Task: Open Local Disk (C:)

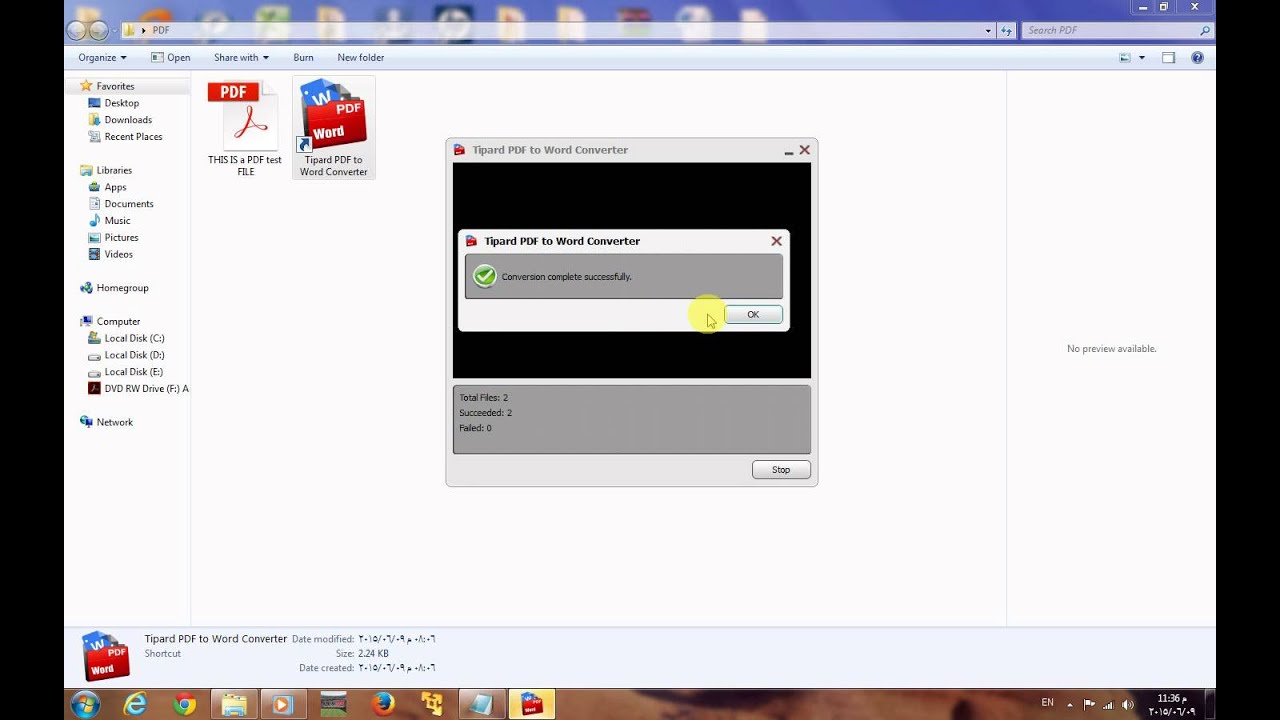Action: pos(134,338)
